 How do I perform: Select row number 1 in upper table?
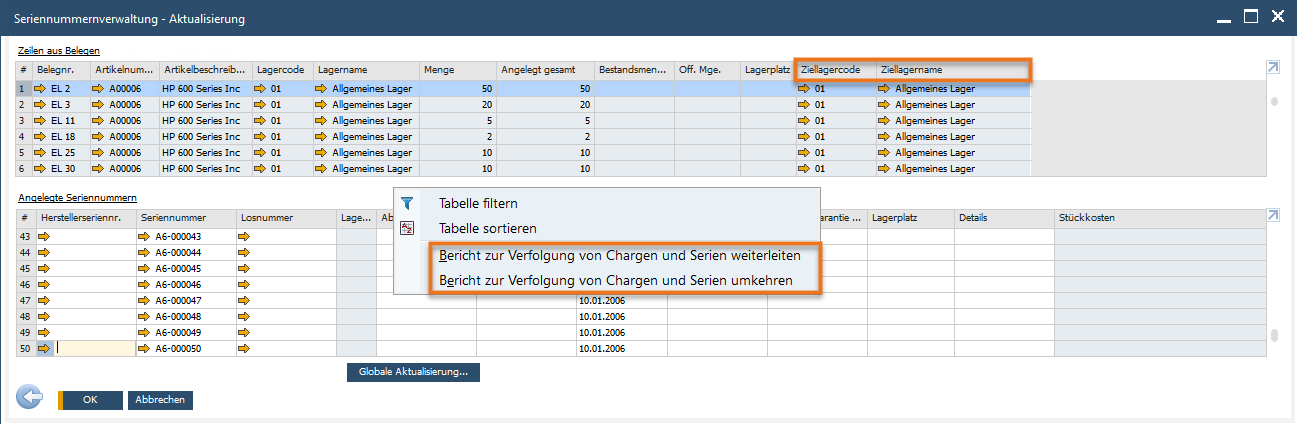click(x=25, y=89)
